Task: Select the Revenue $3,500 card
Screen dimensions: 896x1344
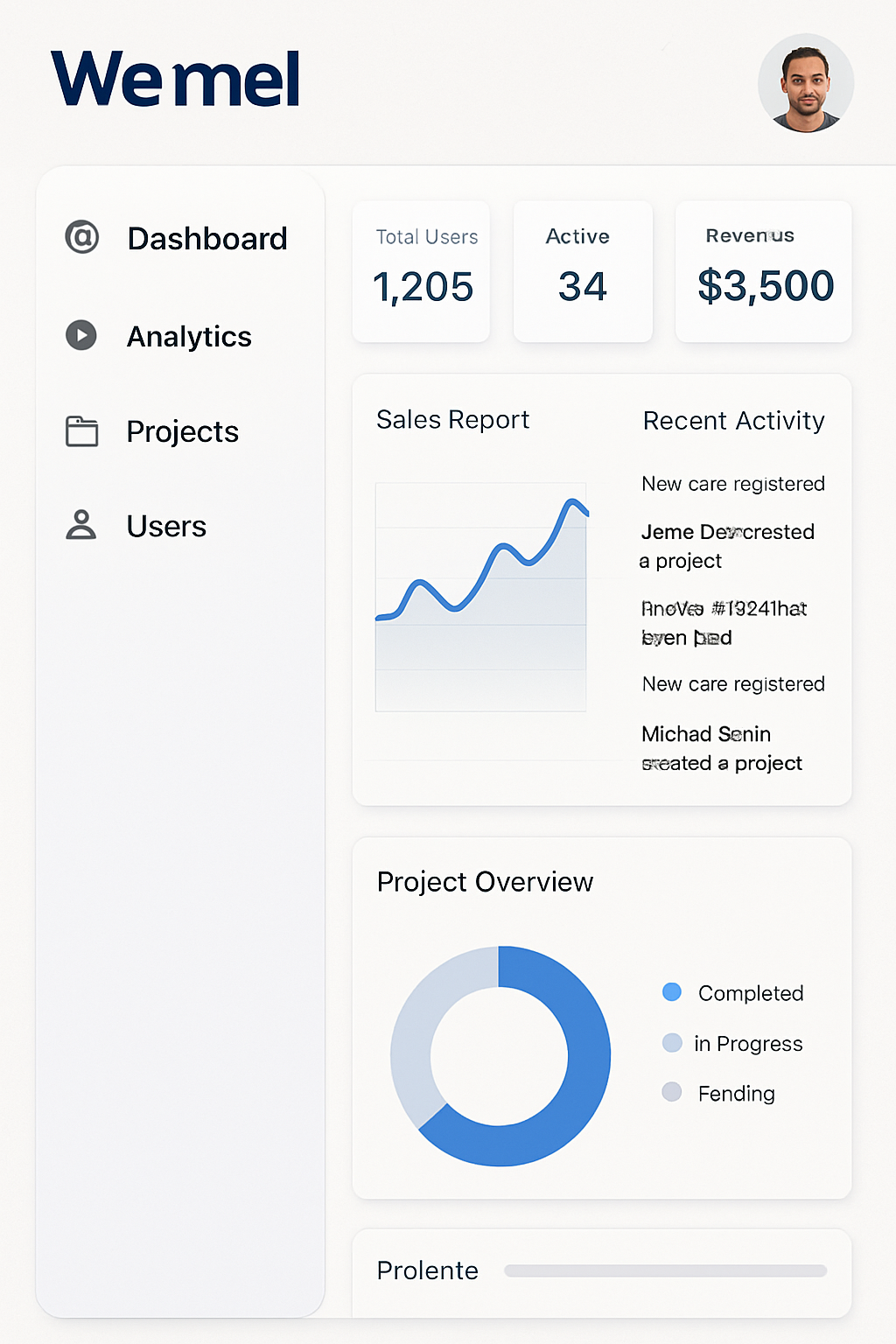Action: click(x=764, y=271)
